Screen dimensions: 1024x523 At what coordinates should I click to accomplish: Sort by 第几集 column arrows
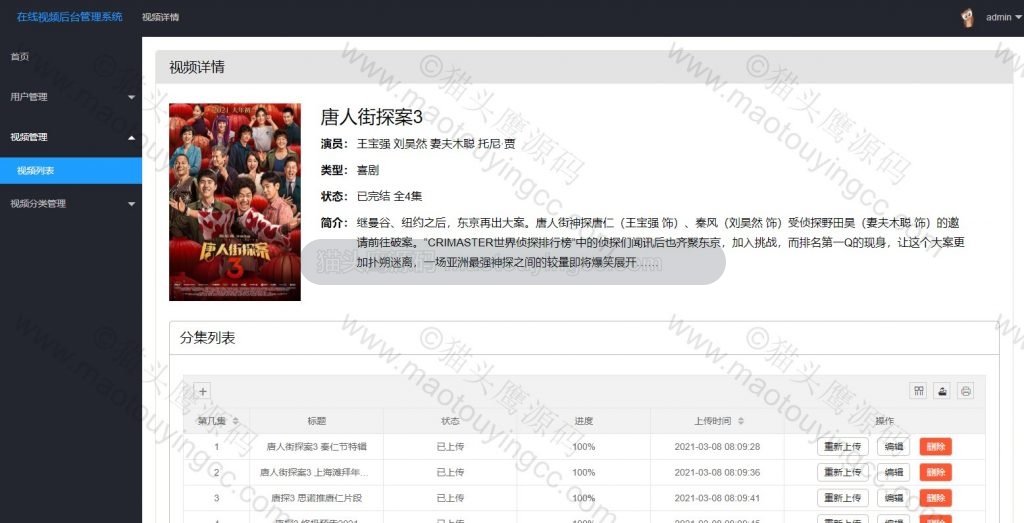(x=236, y=421)
